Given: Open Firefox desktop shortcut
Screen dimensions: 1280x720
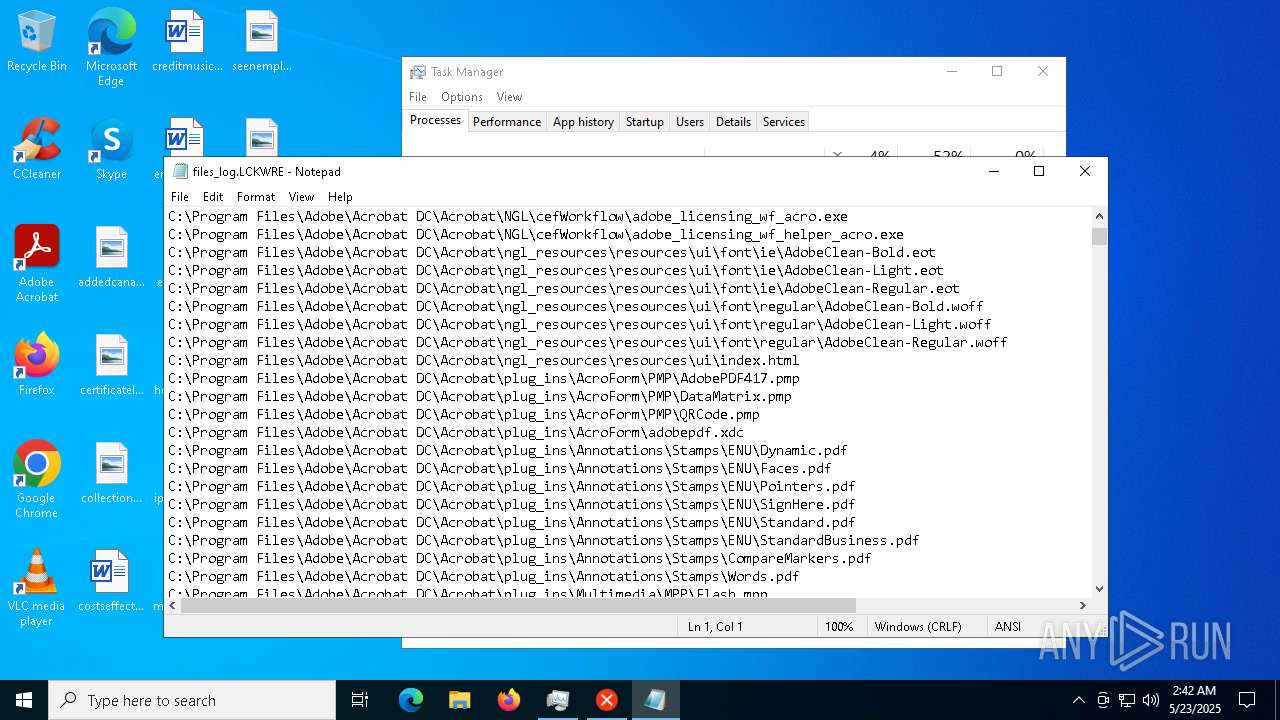Looking at the screenshot, I should point(37,366).
